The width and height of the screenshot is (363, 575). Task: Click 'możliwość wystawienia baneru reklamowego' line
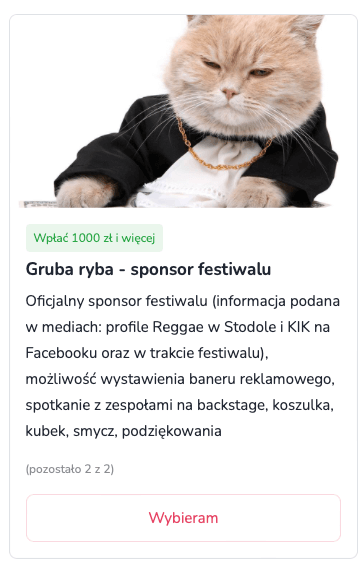click(180, 379)
